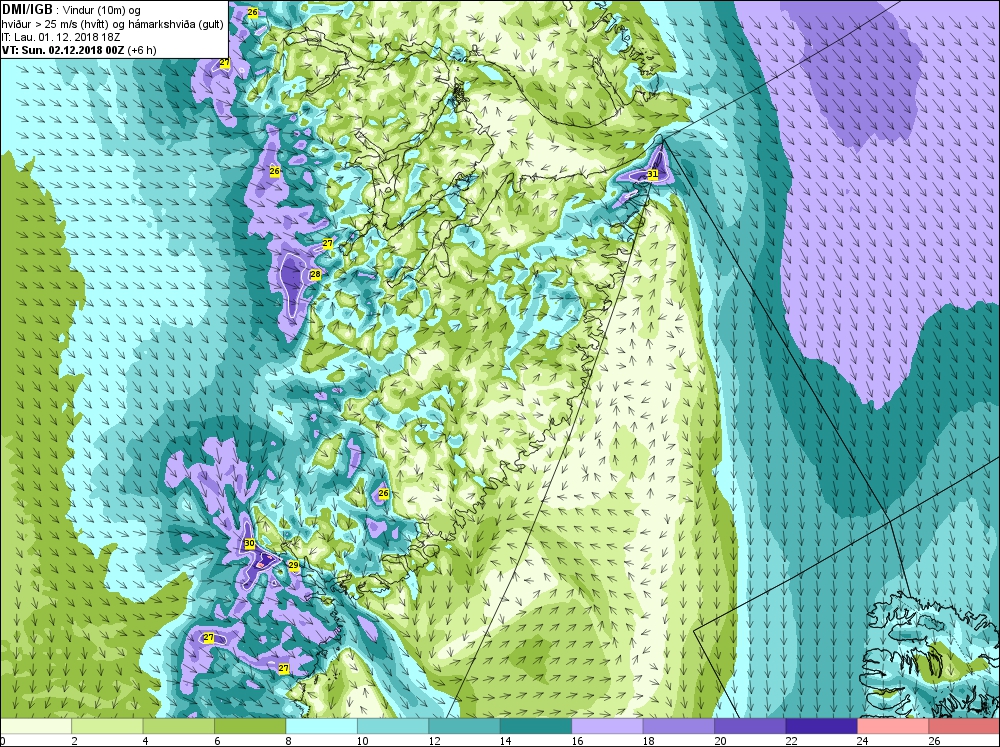Pick the salmon red above-26 m/s legend swatch
Image resolution: width=1000 pixels, height=747 pixels.
click(x=964, y=726)
